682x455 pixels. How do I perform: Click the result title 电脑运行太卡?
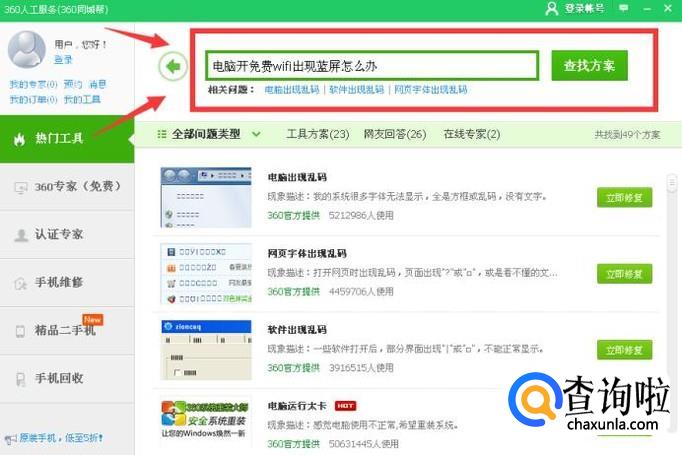297,405
